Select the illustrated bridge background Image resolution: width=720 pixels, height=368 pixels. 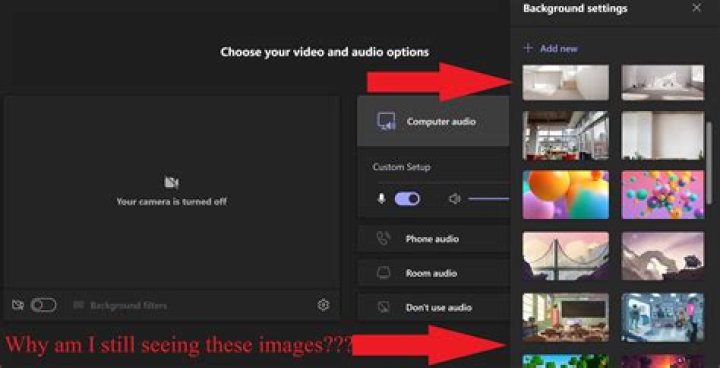click(x=566, y=256)
